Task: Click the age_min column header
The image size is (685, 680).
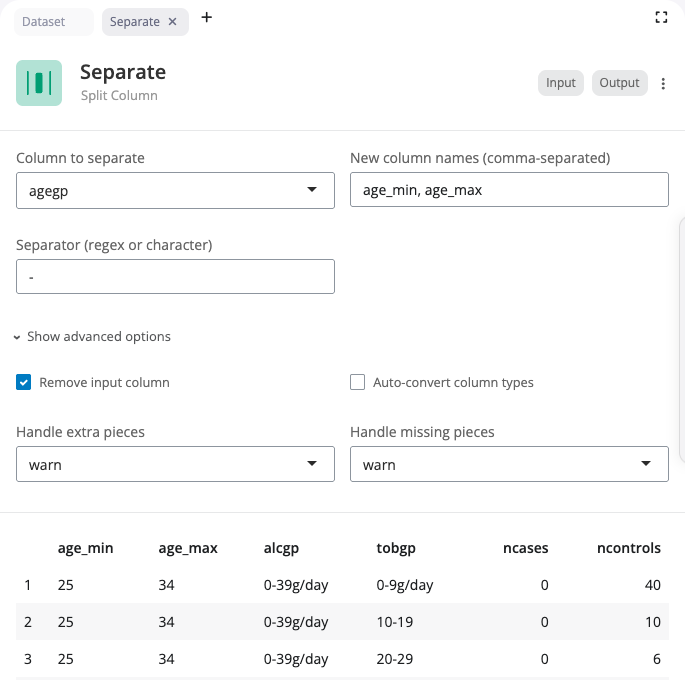Action: [85, 548]
